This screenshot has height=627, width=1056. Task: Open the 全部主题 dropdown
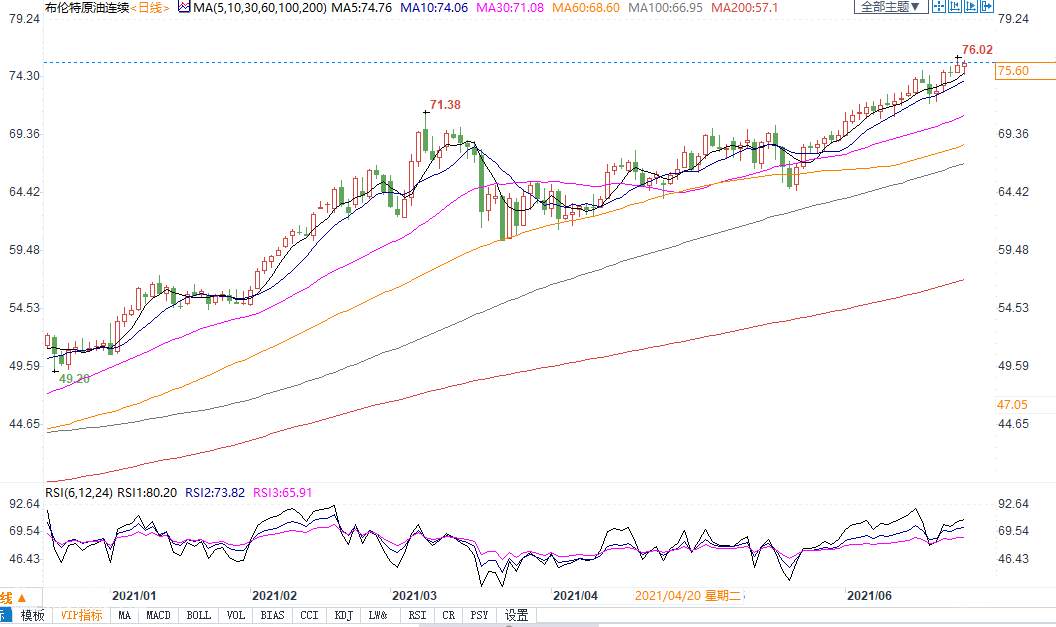pyautogui.click(x=889, y=7)
